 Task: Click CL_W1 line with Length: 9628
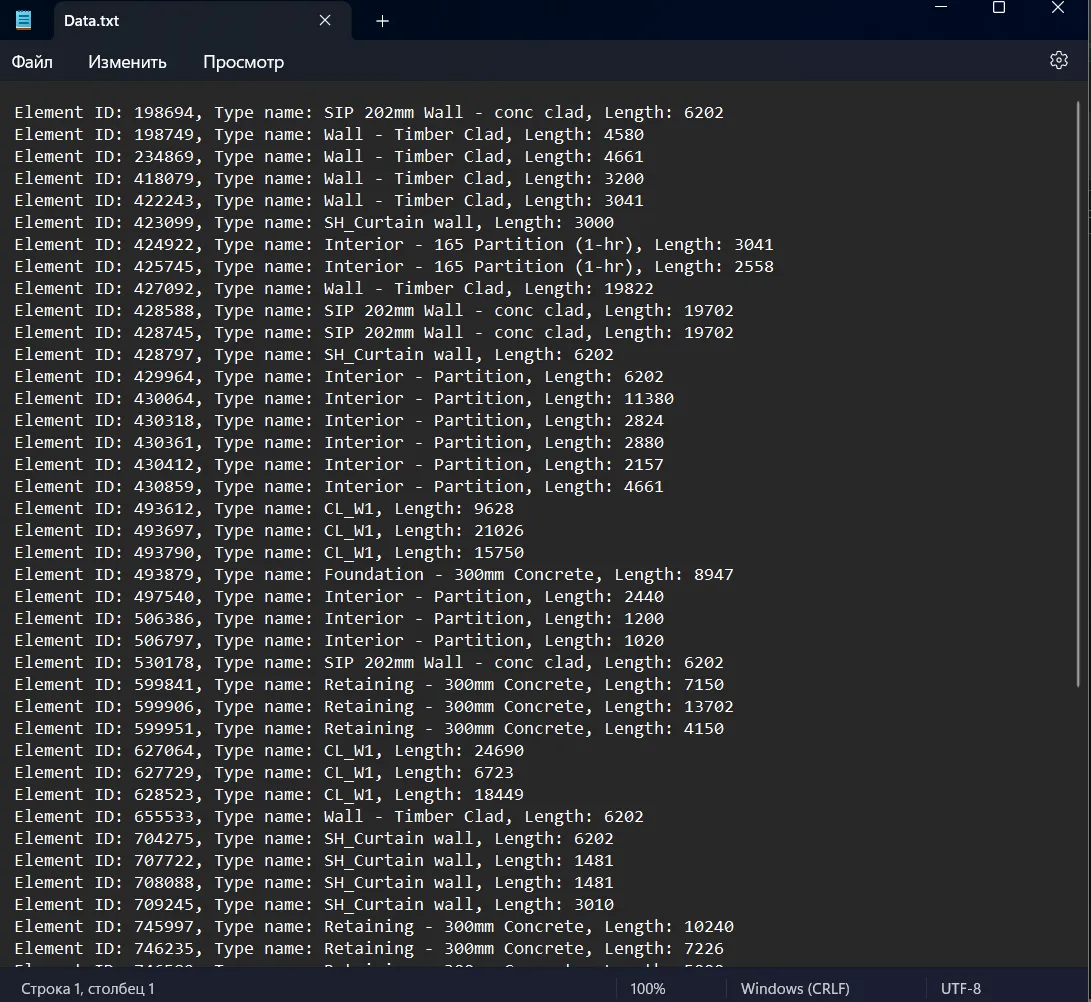pos(264,509)
